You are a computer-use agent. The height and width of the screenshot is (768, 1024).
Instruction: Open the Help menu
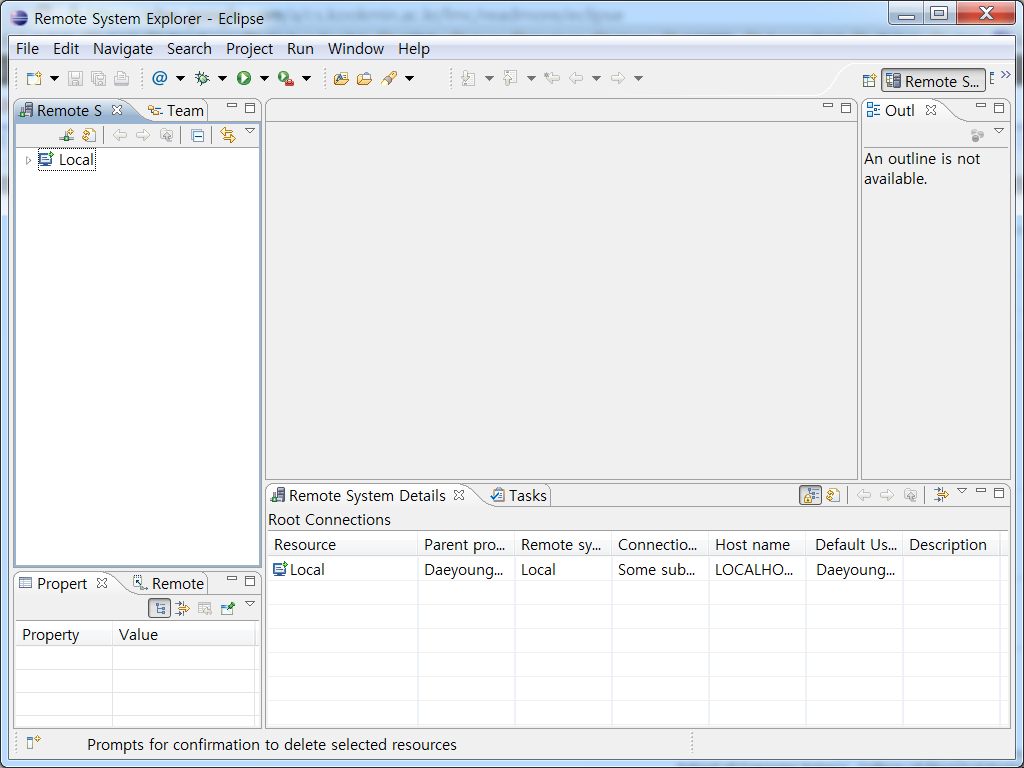coord(414,49)
